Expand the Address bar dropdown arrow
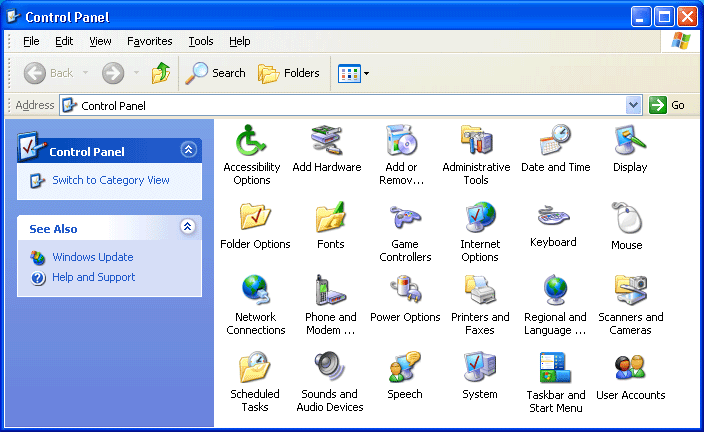Screen dimensions: 704x432 (x=633, y=105)
